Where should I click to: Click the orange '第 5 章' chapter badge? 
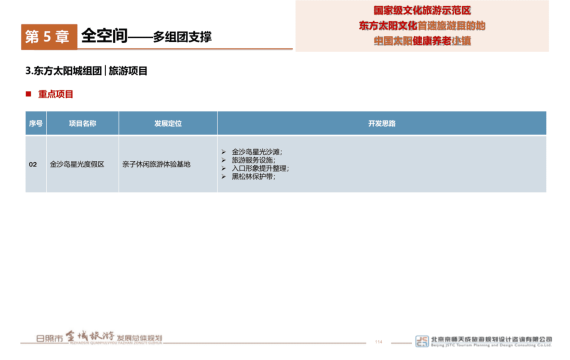coord(49,37)
